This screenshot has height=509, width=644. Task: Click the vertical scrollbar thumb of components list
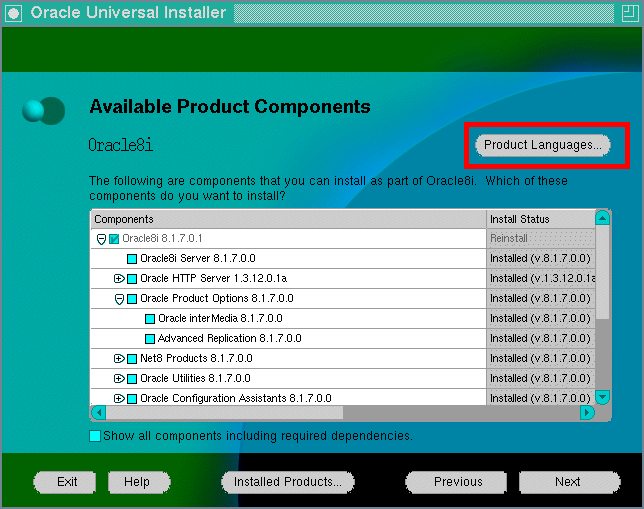coord(603,272)
